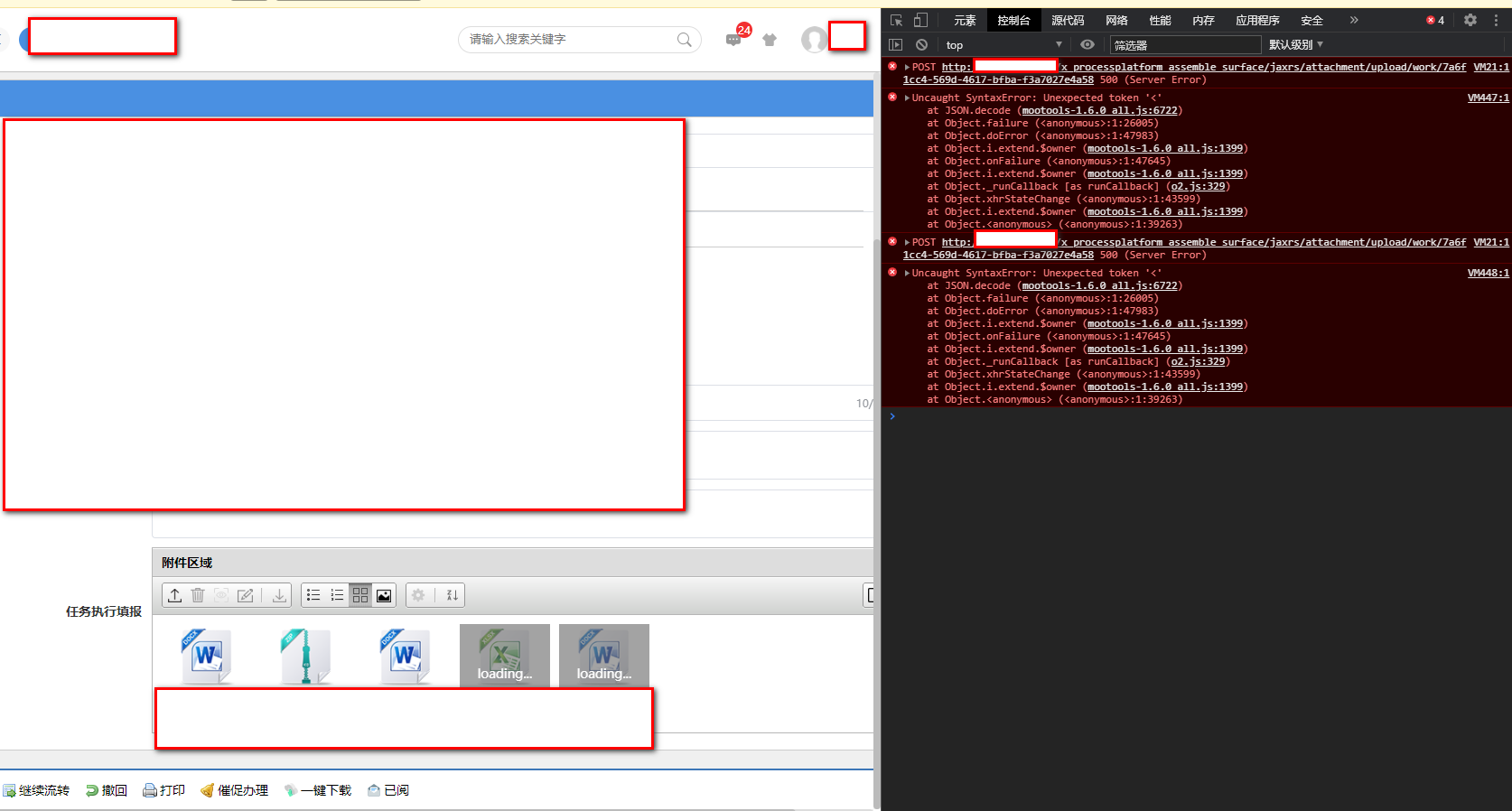Viewport: 1512px width, 811px height.
Task: Toggle the DevTools device toolbar
Action: (920, 20)
